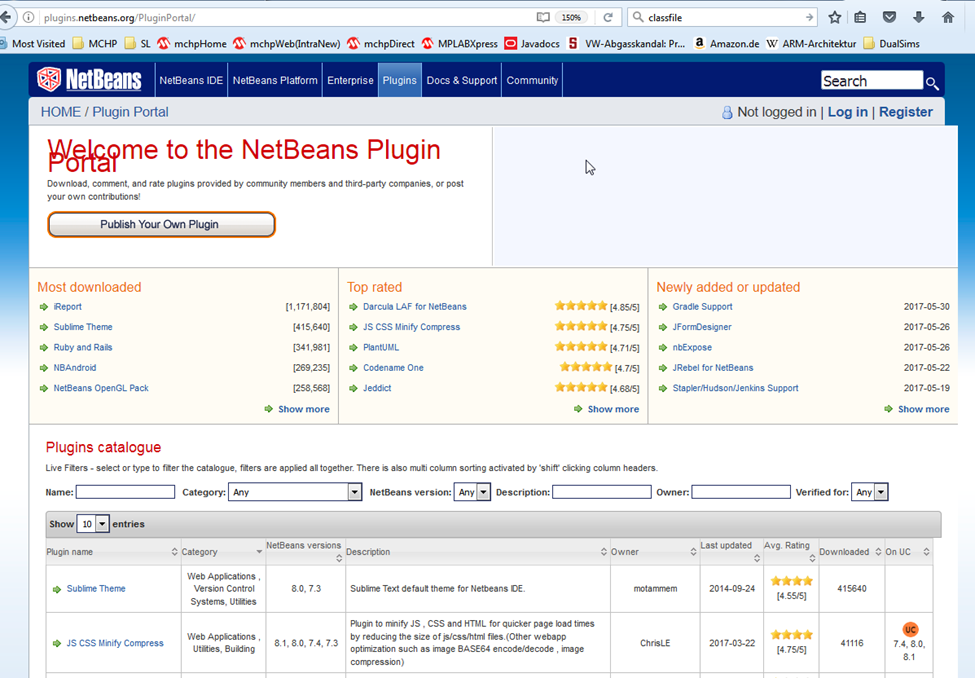Open the Darcula LAF for NetBeans plugin
This screenshot has height=678, width=975.
pos(415,307)
